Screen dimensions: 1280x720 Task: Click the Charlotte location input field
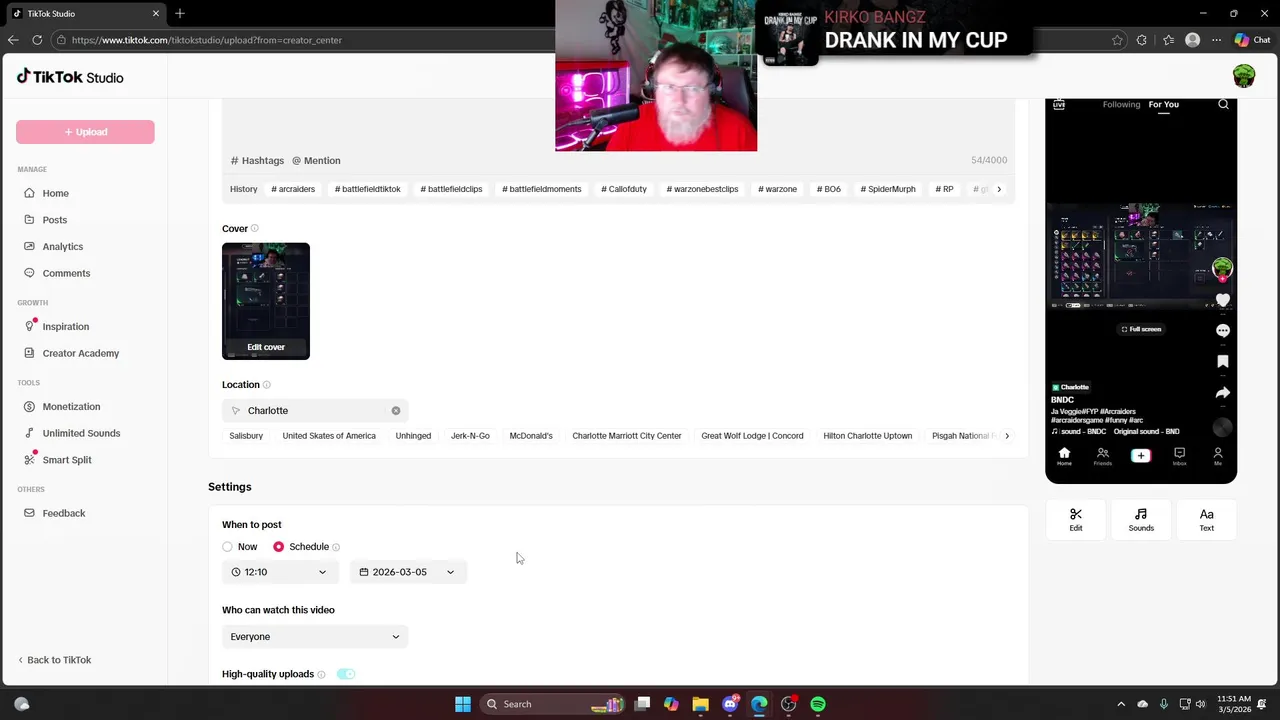(x=315, y=411)
